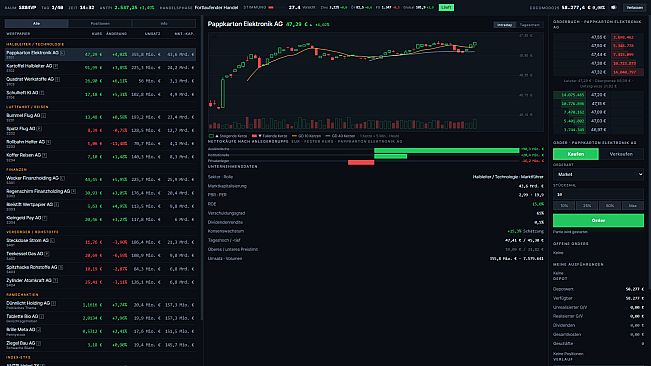Click the Versorger / Rohstoffe sector heading
Screen dimensions: 651x366
32,232
